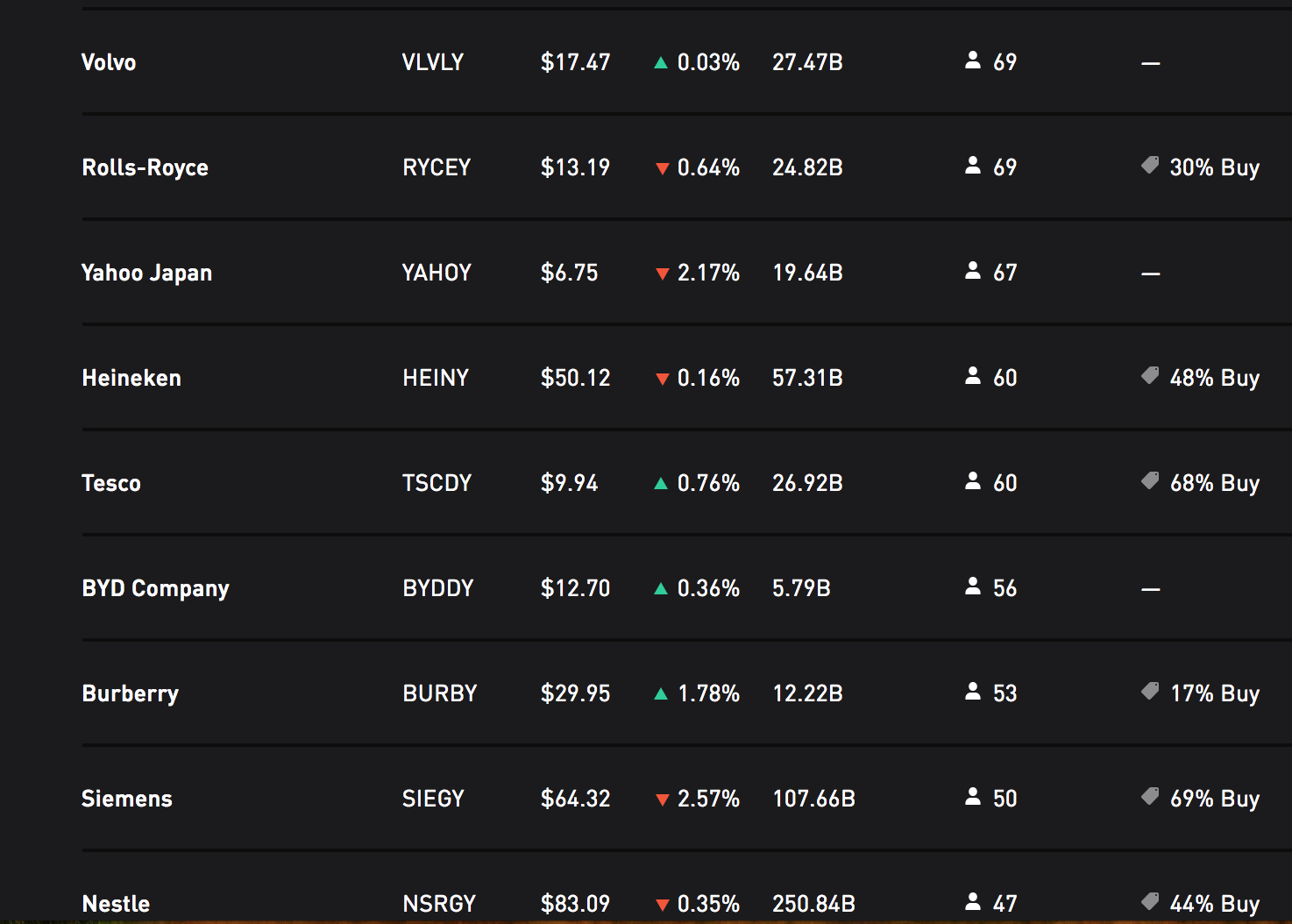Click Siemens' red down arrow icon
The height and width of the screenshot is (924, 1292).
click(x=663, y=800)
